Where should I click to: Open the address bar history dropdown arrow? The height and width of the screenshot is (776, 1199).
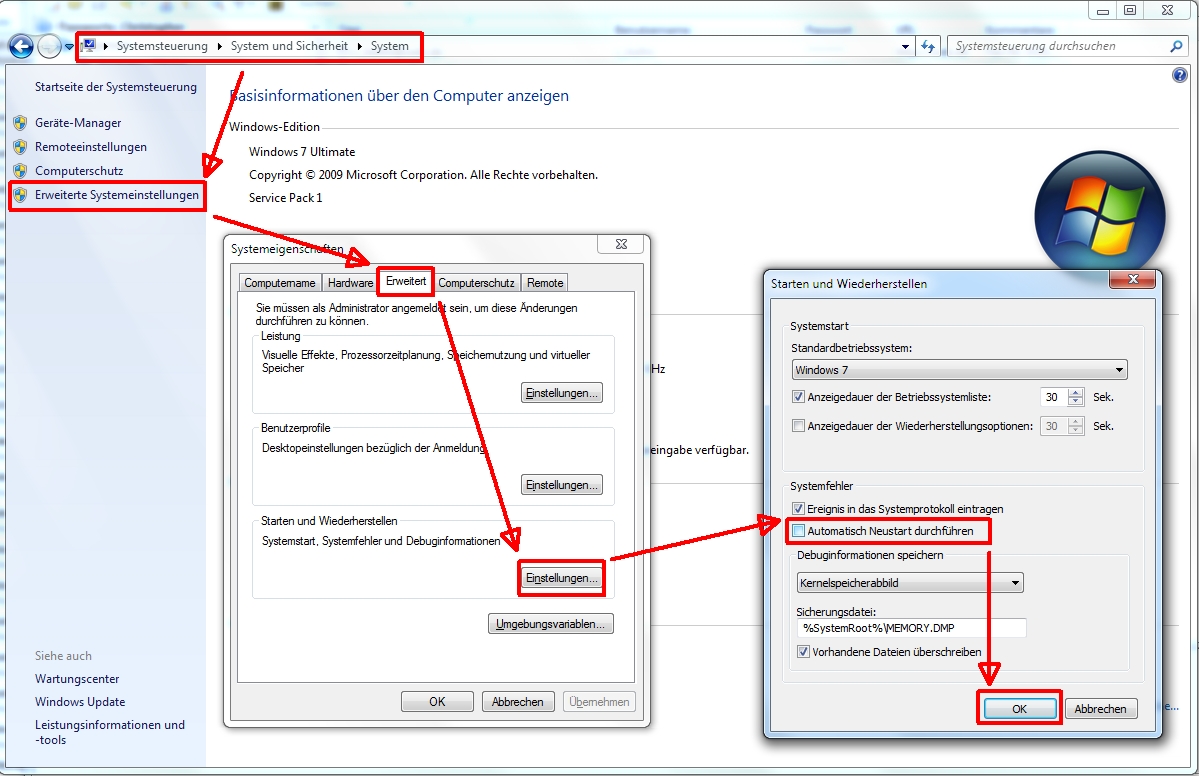[x=905, y=47]
